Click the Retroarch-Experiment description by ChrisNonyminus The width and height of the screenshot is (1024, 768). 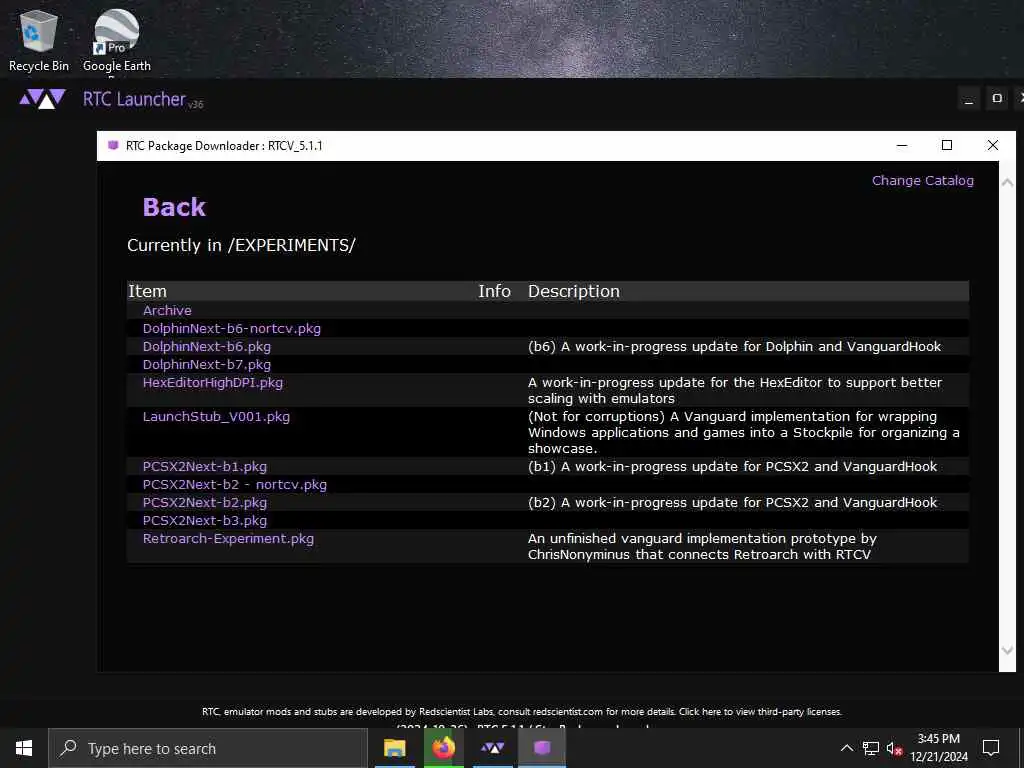[702, 547]
